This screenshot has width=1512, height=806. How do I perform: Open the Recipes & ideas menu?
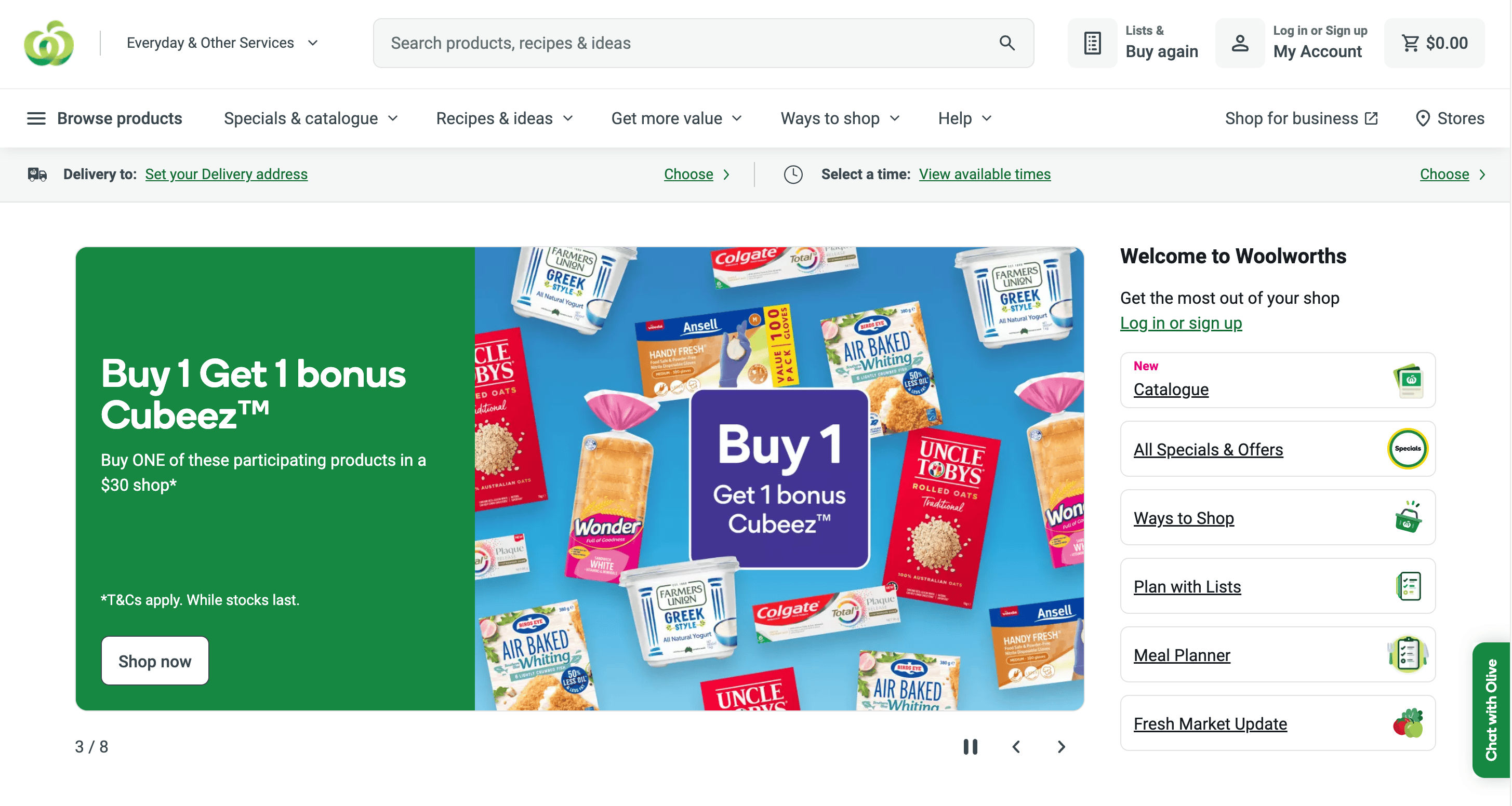pos(504,118)
